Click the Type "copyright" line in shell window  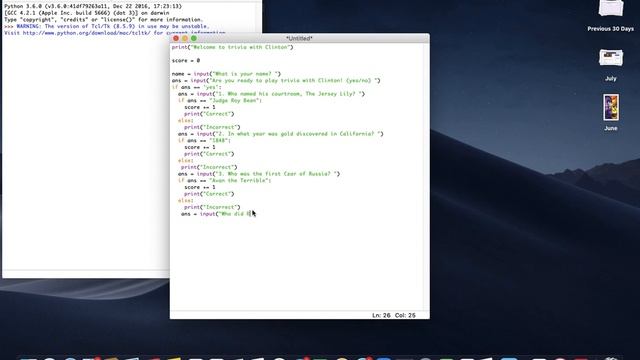(103, 20)
